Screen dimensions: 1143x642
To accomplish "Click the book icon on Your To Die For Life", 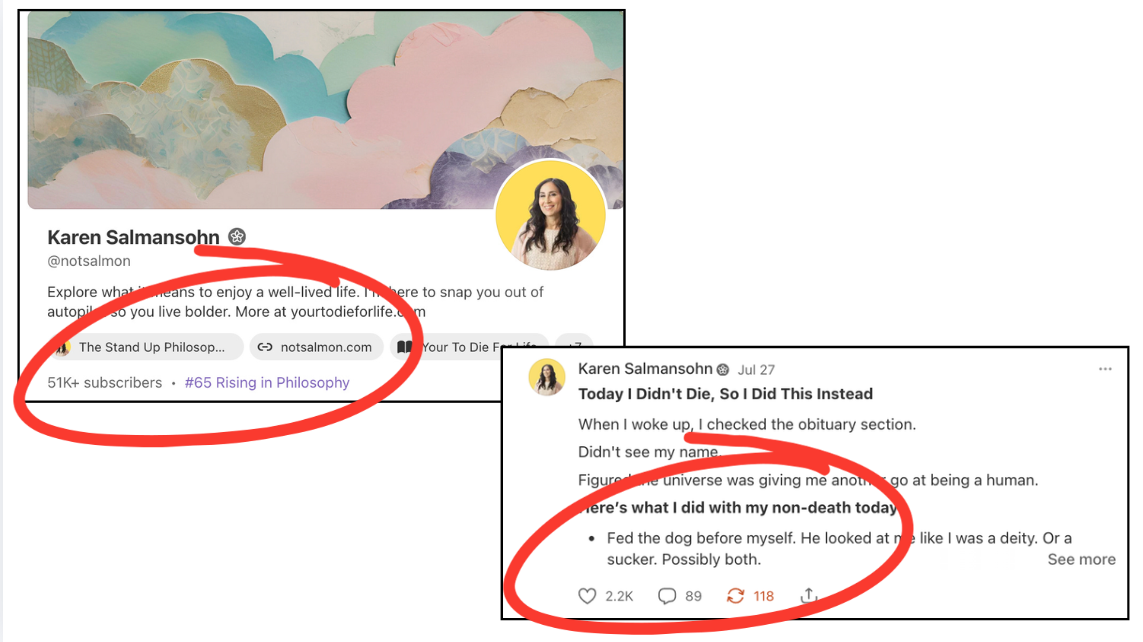I will click(405, 348).
